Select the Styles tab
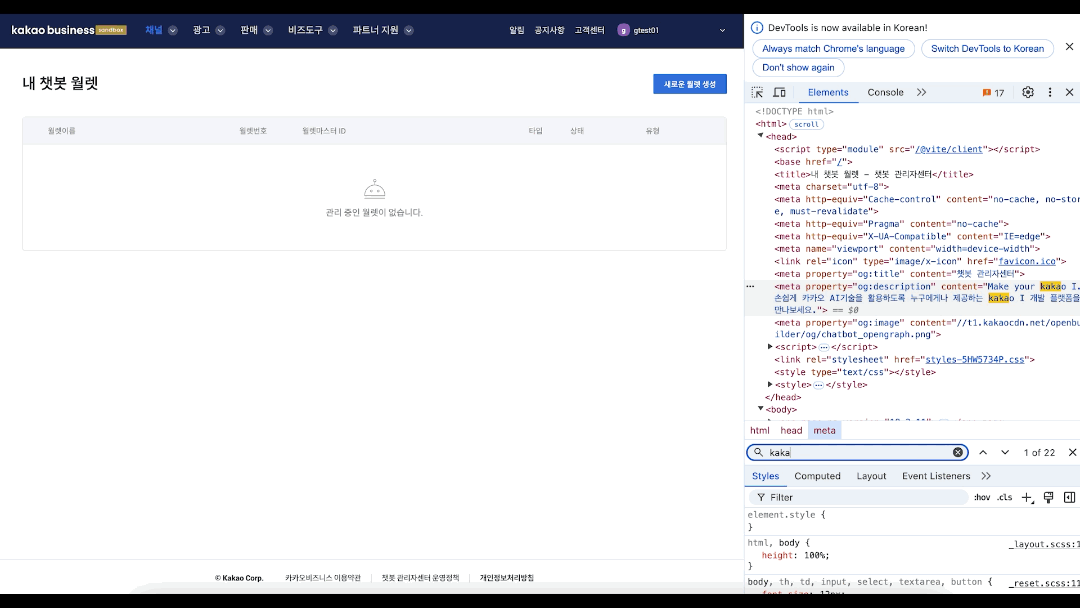 pos(765,476)
